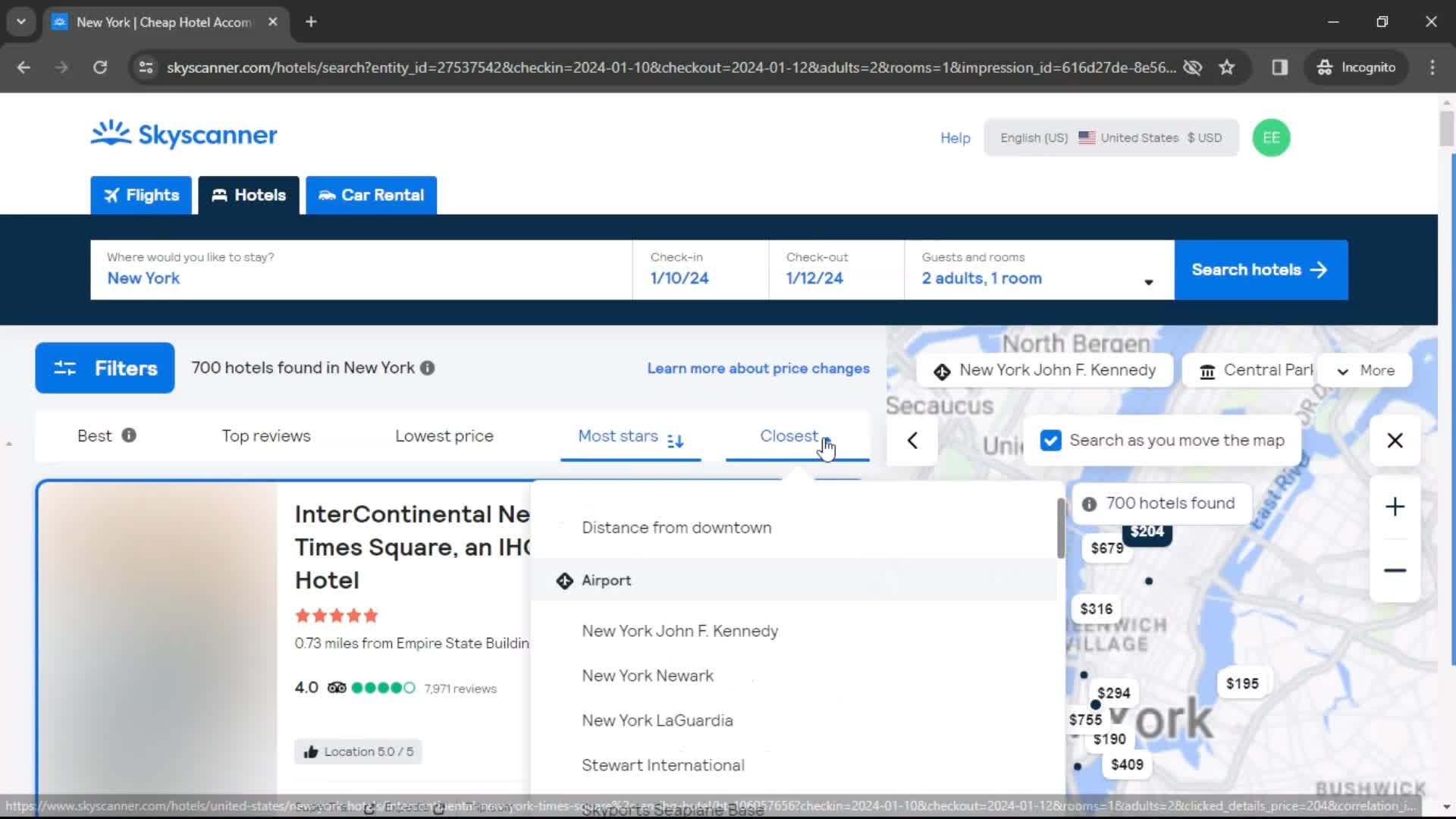Viewport: 1456px width, 819px height.
Task: Click the Filters button
Action: 105,368
